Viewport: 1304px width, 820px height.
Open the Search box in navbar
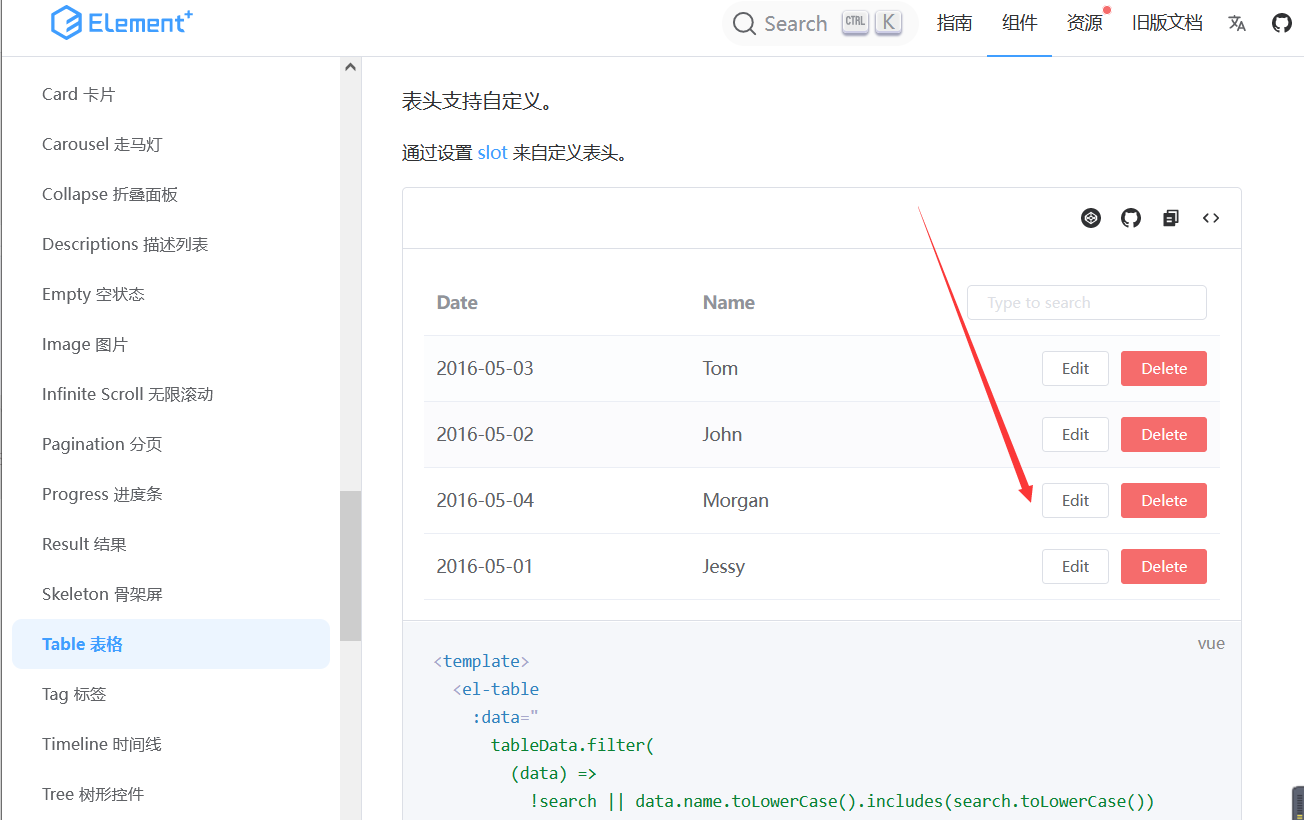click(820, 24)
